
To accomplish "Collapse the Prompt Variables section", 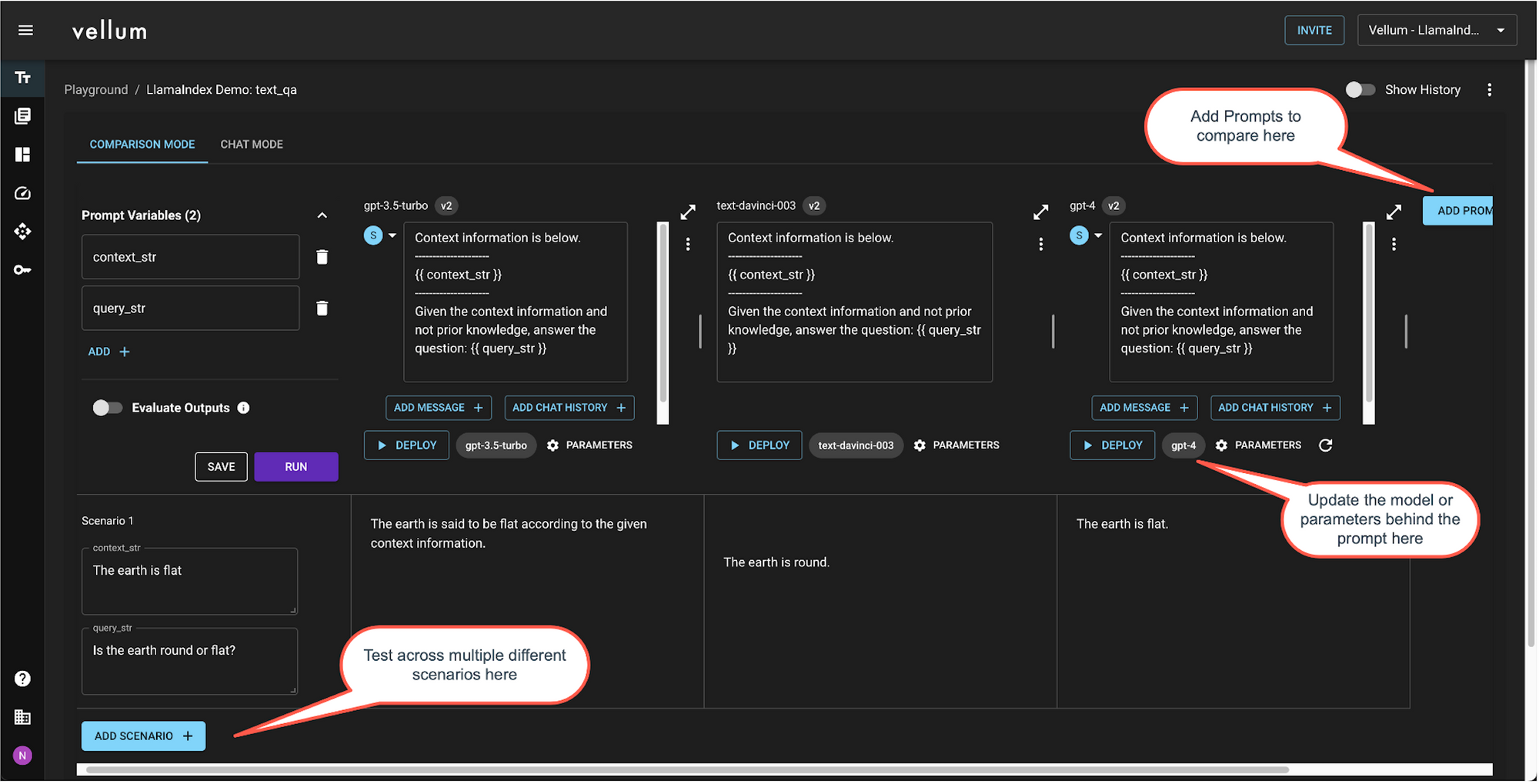I will [x=322, y=215].
